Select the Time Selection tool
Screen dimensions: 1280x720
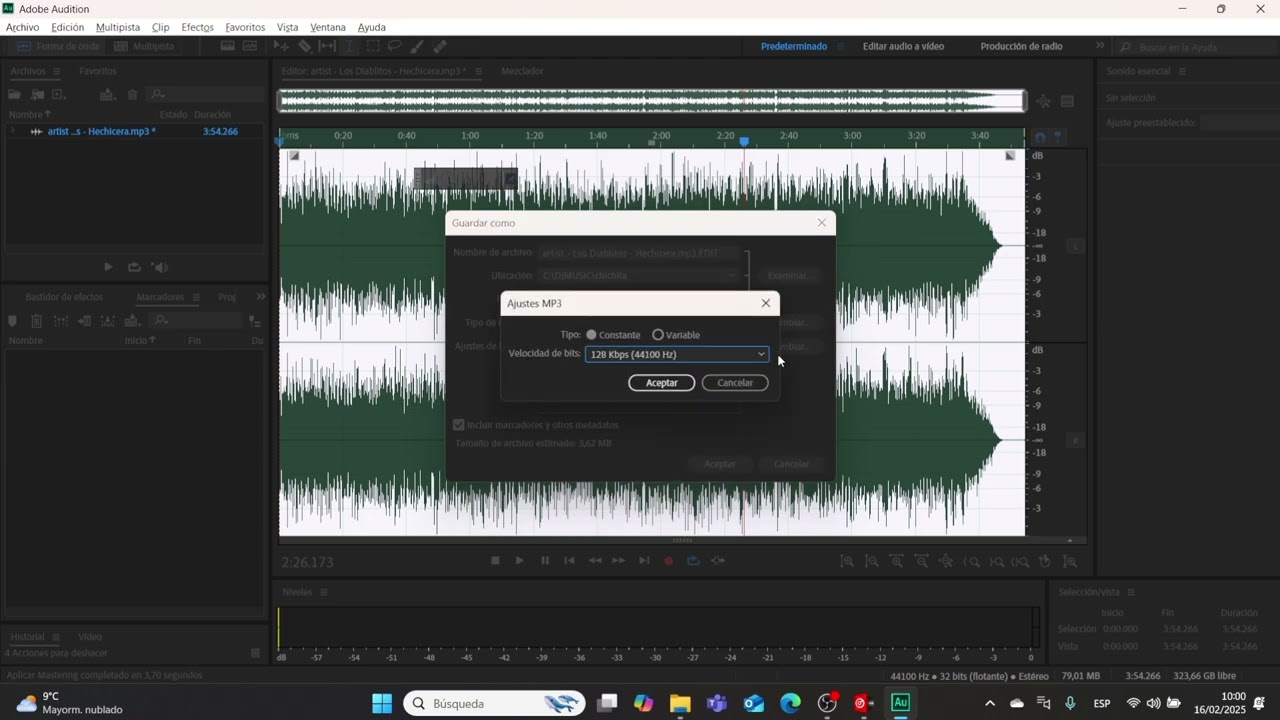click(x=350, y=46)
